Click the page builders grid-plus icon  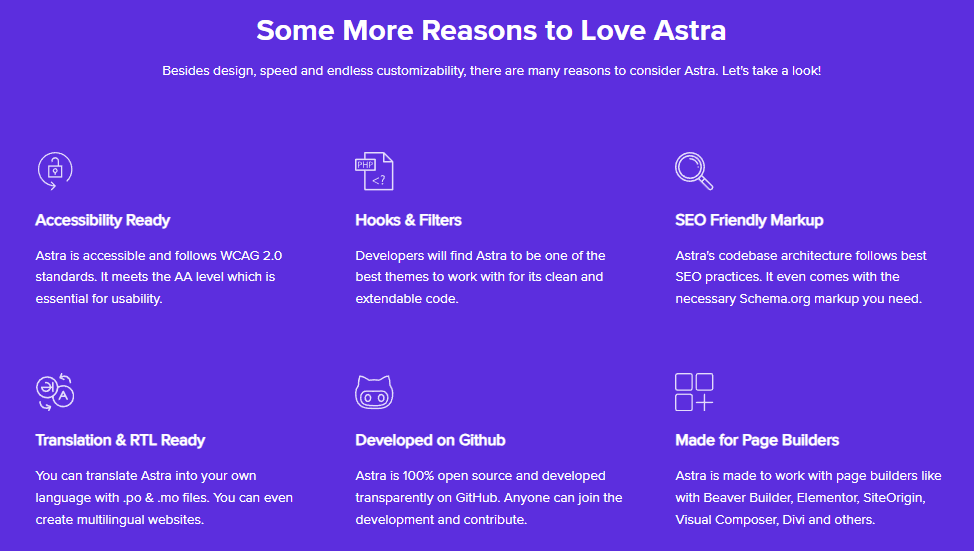(x=694, y=392)
